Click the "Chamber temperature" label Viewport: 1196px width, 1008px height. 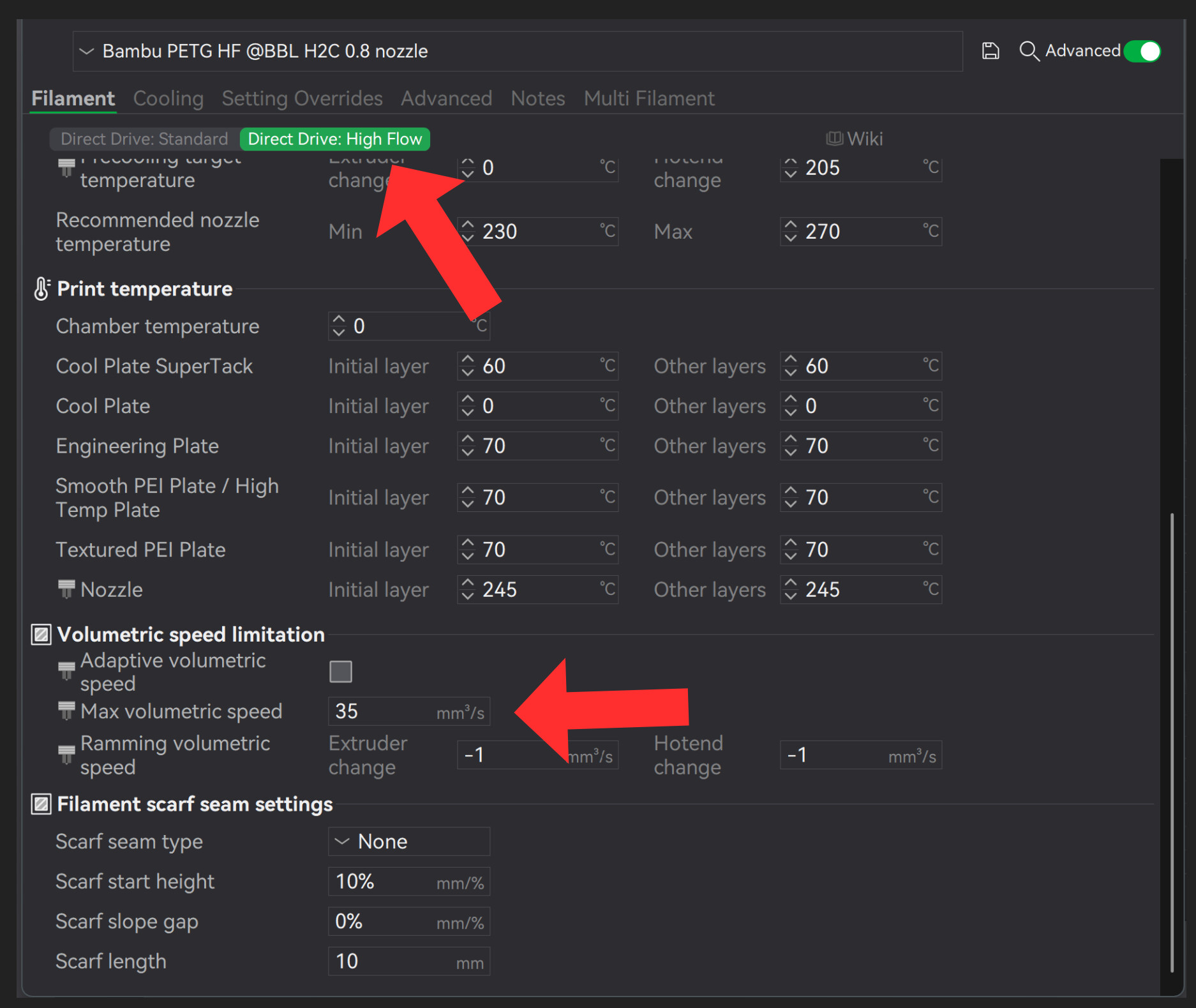tap(158, 326)
